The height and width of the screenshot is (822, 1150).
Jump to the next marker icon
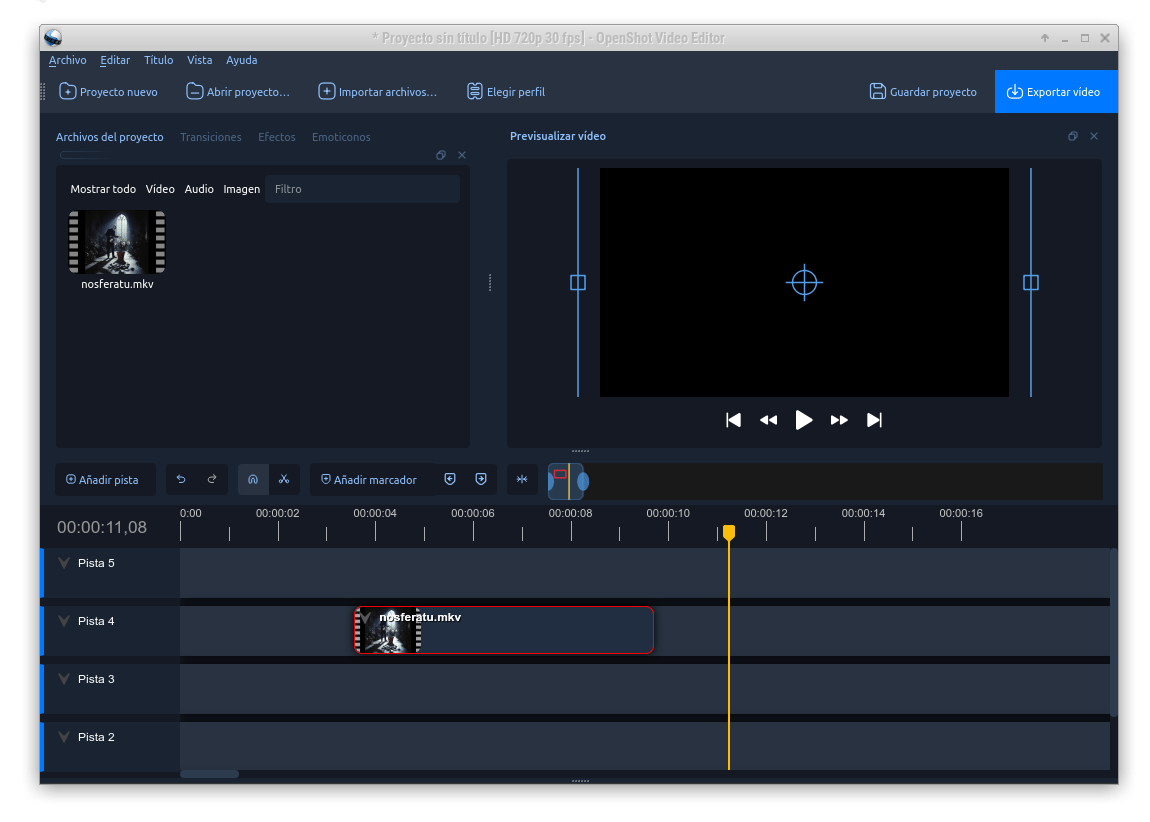pos(481,479)
